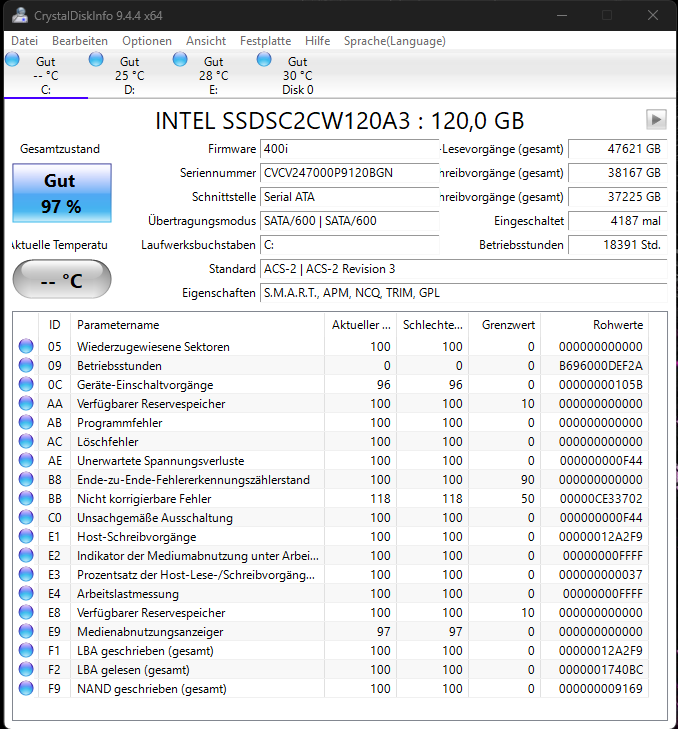678x729 pixels.
Task: Click status orb of BB Nicht korrigierbare Fehler
Action: point(26,498)
